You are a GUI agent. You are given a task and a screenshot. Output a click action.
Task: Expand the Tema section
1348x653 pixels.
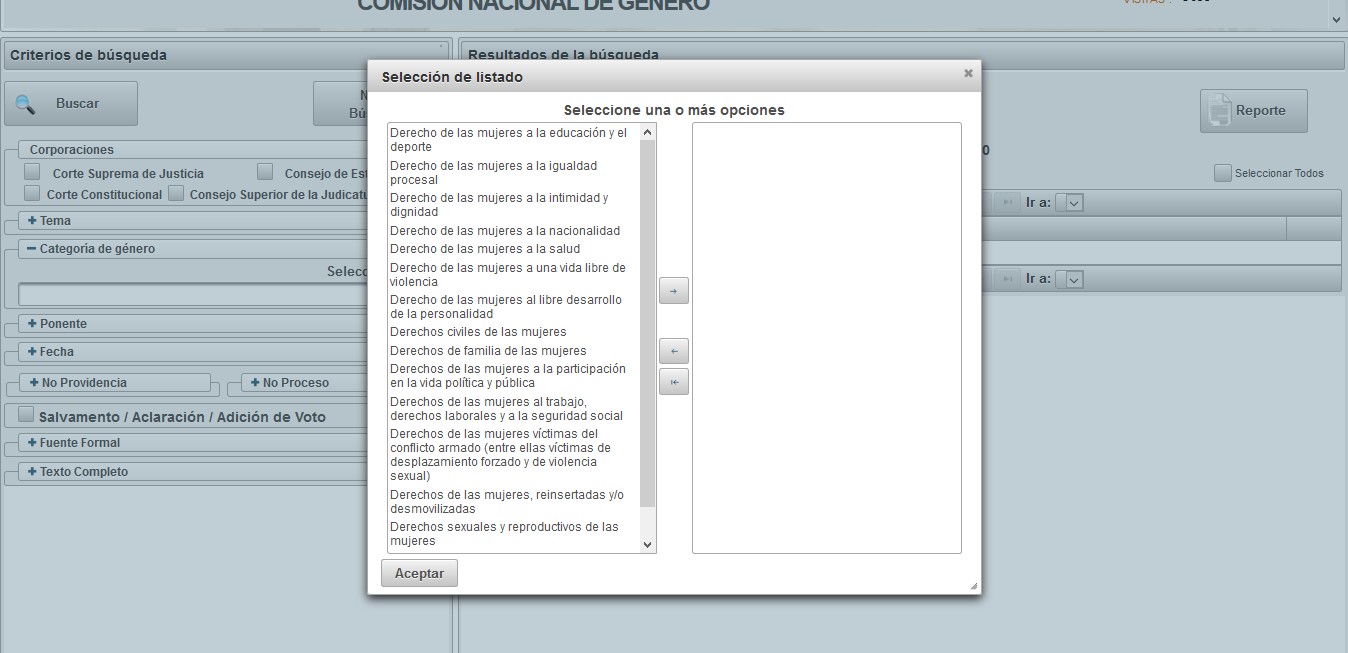coord(33,221)
